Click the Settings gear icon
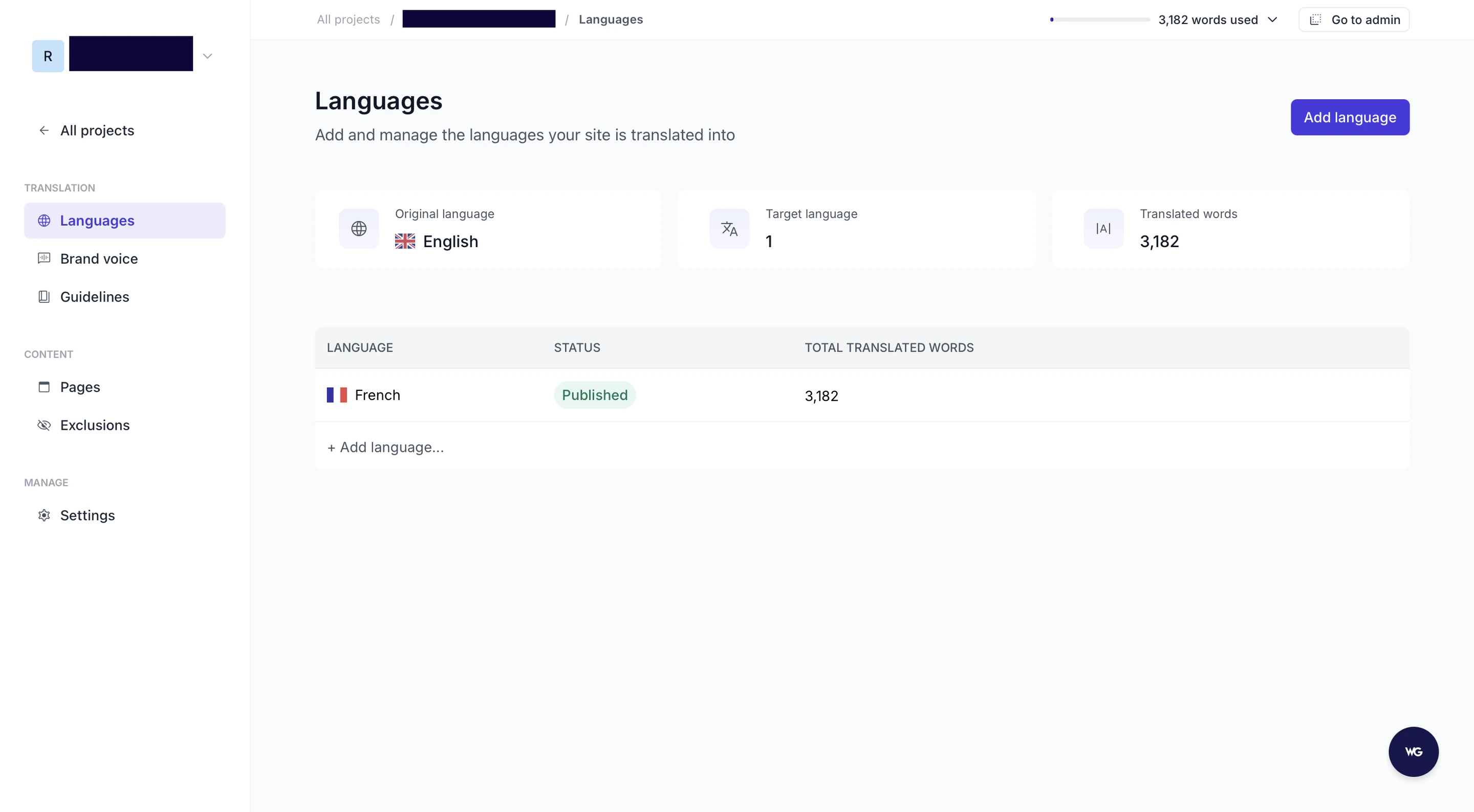This screenshot has height=812, width=1474. [44, 515]
